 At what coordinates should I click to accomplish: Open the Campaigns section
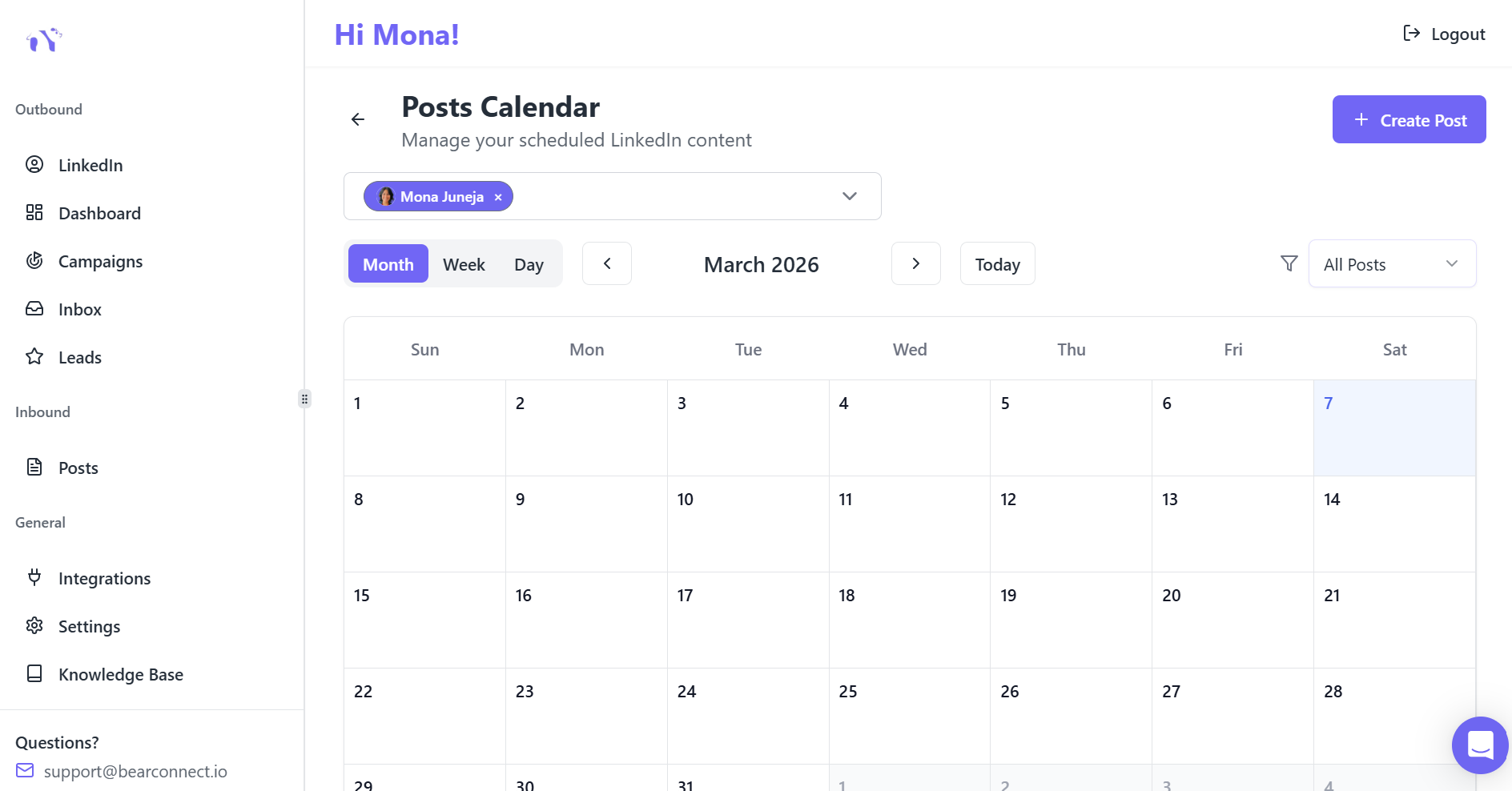click(x=100, y=261)
